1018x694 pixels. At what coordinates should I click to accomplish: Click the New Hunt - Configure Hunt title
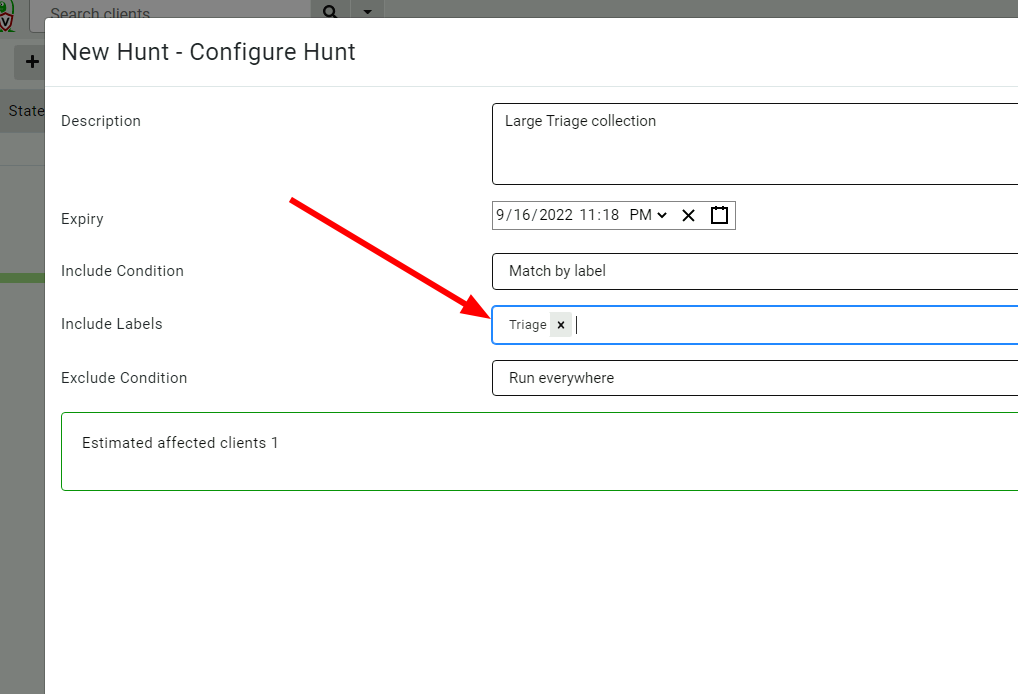[208, 51]
